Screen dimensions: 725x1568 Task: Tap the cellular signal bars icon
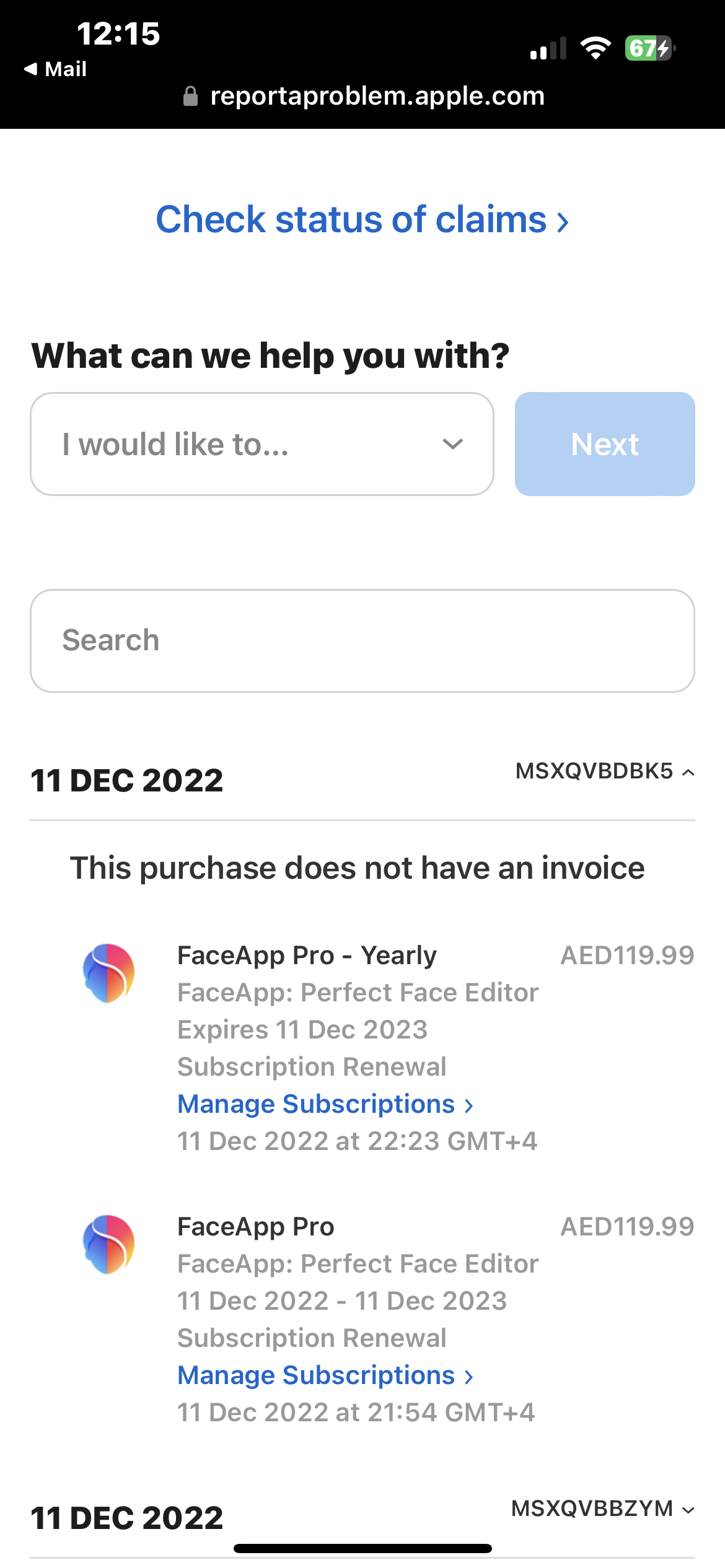tap(548, 48)
